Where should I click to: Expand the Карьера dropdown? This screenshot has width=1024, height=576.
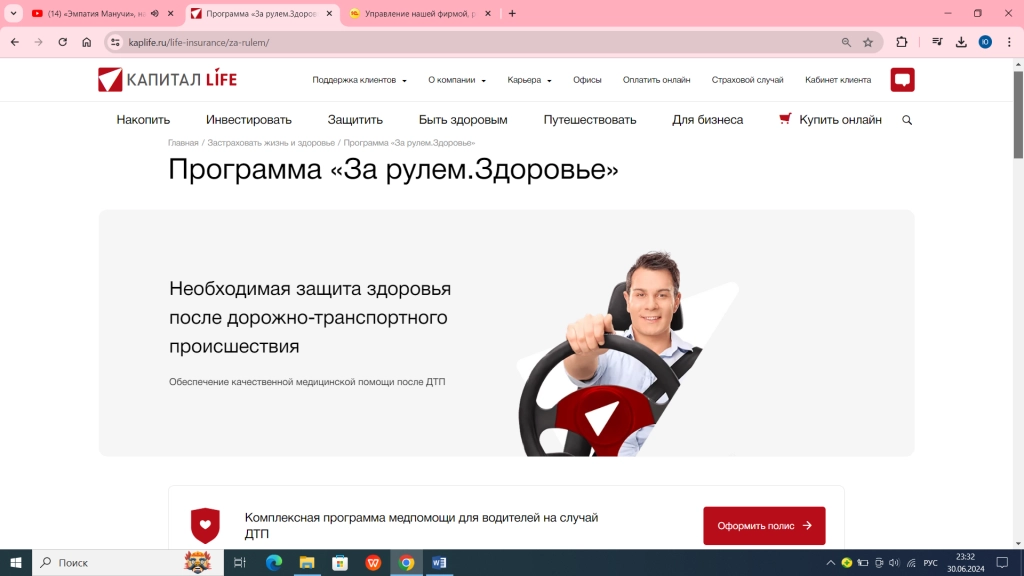529,80
